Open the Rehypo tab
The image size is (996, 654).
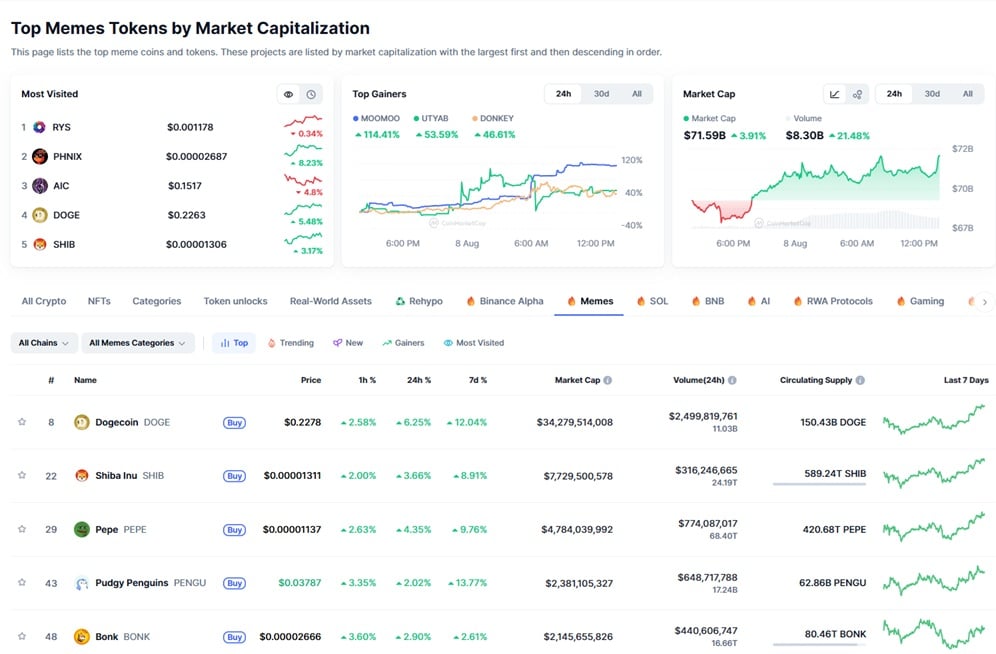click(419, 301)
